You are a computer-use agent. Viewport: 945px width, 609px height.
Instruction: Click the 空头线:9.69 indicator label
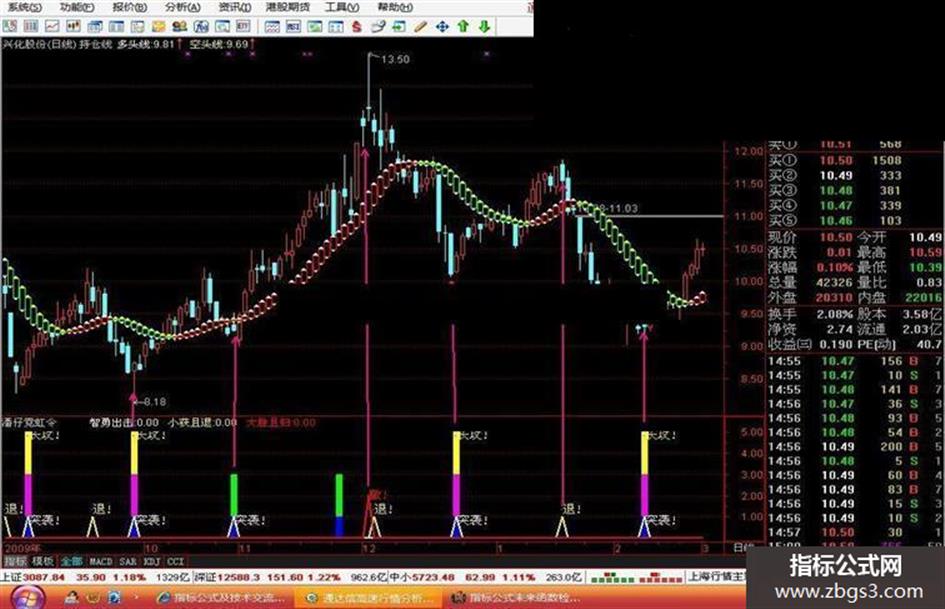pos(218,44)
